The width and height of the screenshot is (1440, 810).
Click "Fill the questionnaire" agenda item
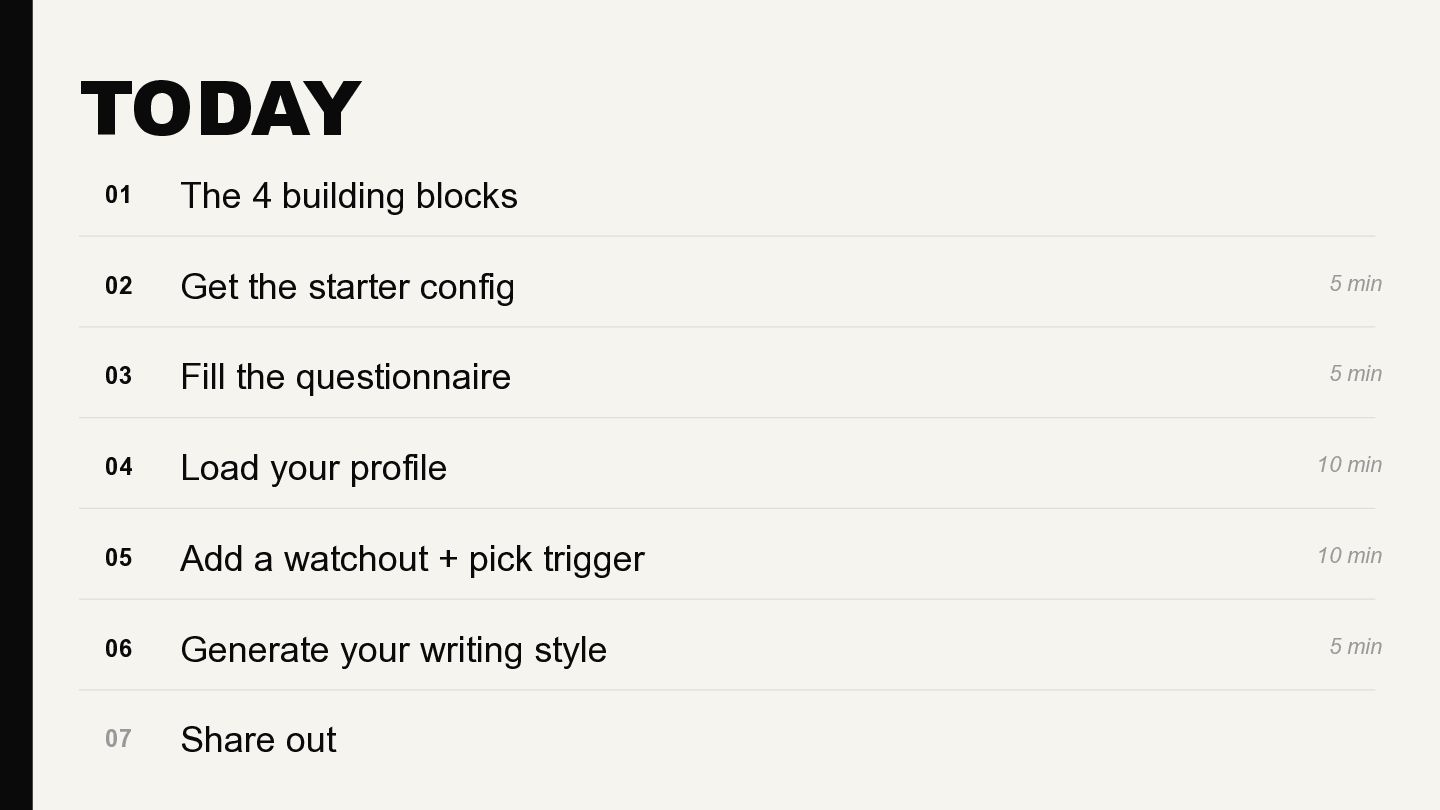[x=345, y=377]
